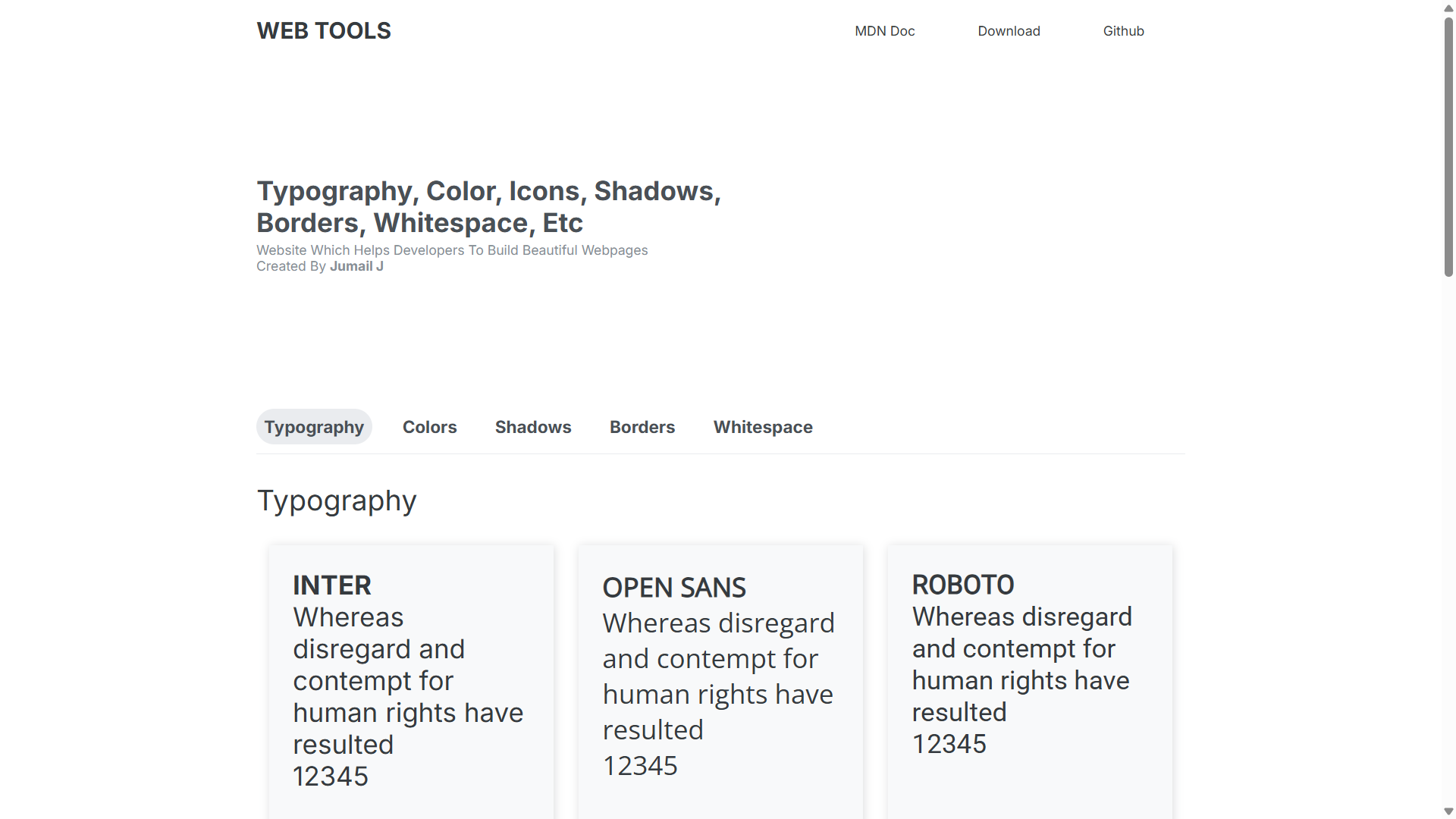The image size is (1456, 819).
Task: Click the scrollbar up arrow
Action: pos(1448,8)
